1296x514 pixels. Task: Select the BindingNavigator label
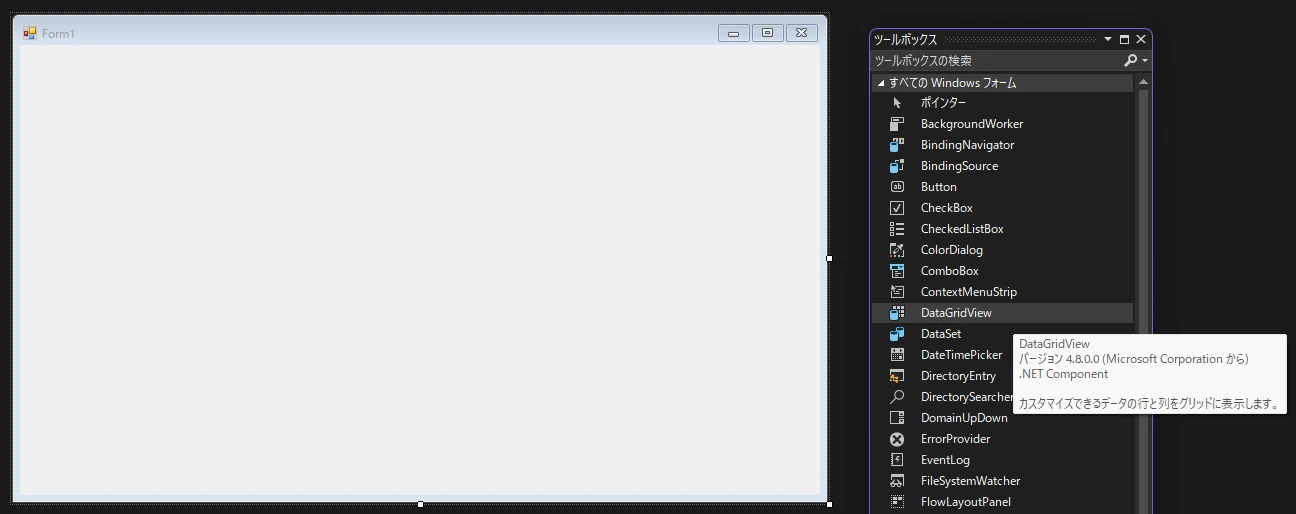coord(967,145)
